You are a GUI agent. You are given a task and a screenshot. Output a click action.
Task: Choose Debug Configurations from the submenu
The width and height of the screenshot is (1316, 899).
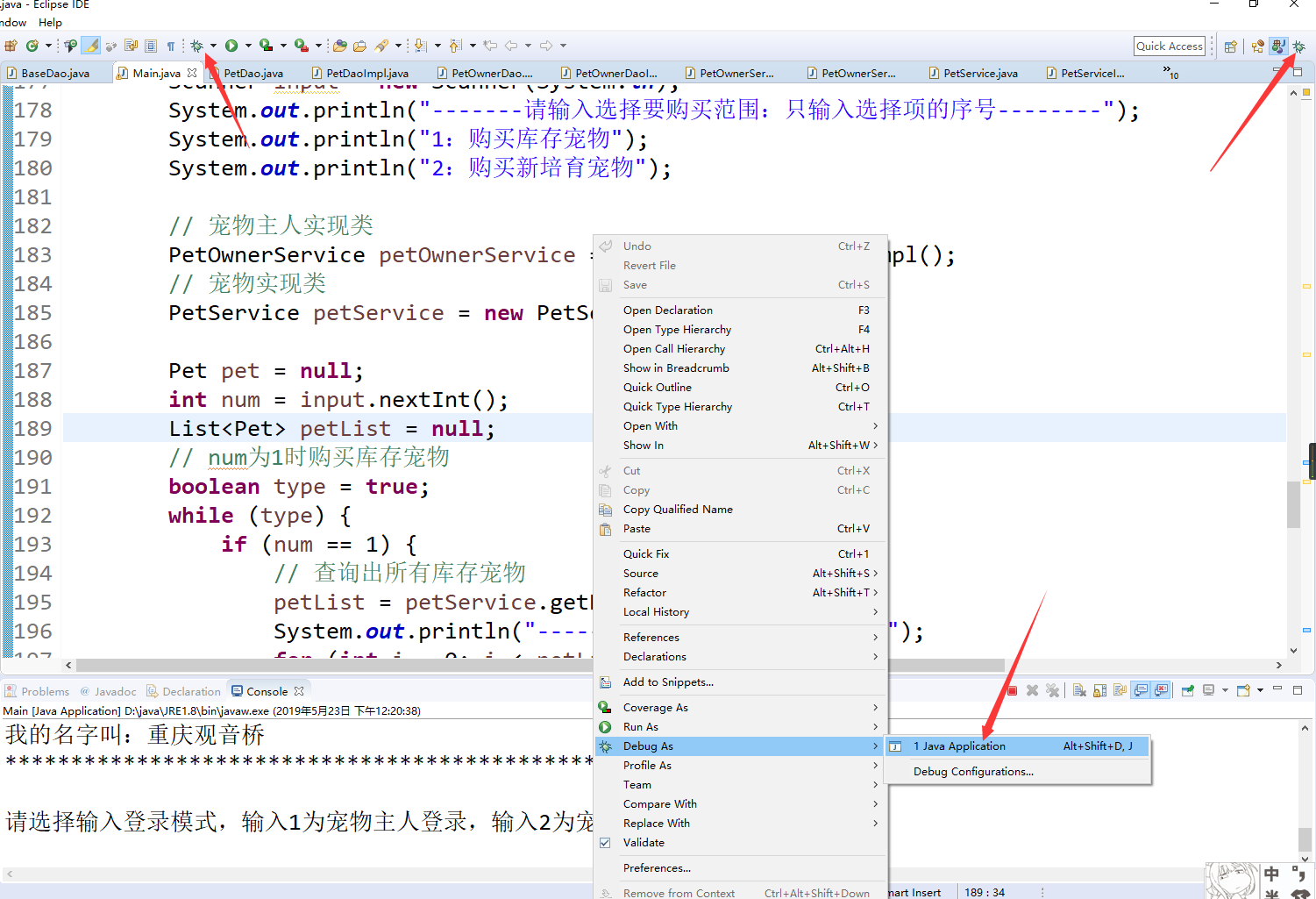pyautogui.click(x=973, y=771)
